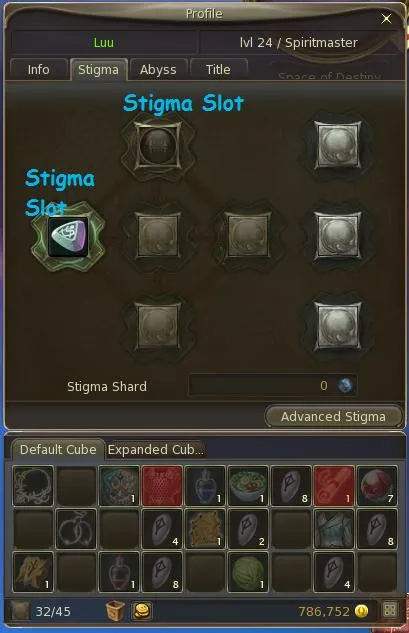
Task: Open the Info tab
Action: [x=39, y=69]
